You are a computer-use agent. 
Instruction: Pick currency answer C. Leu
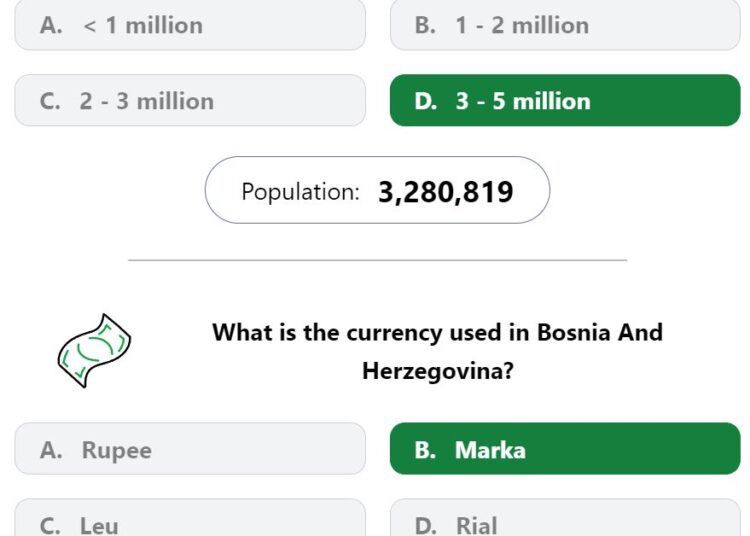[x=190, y=517]
